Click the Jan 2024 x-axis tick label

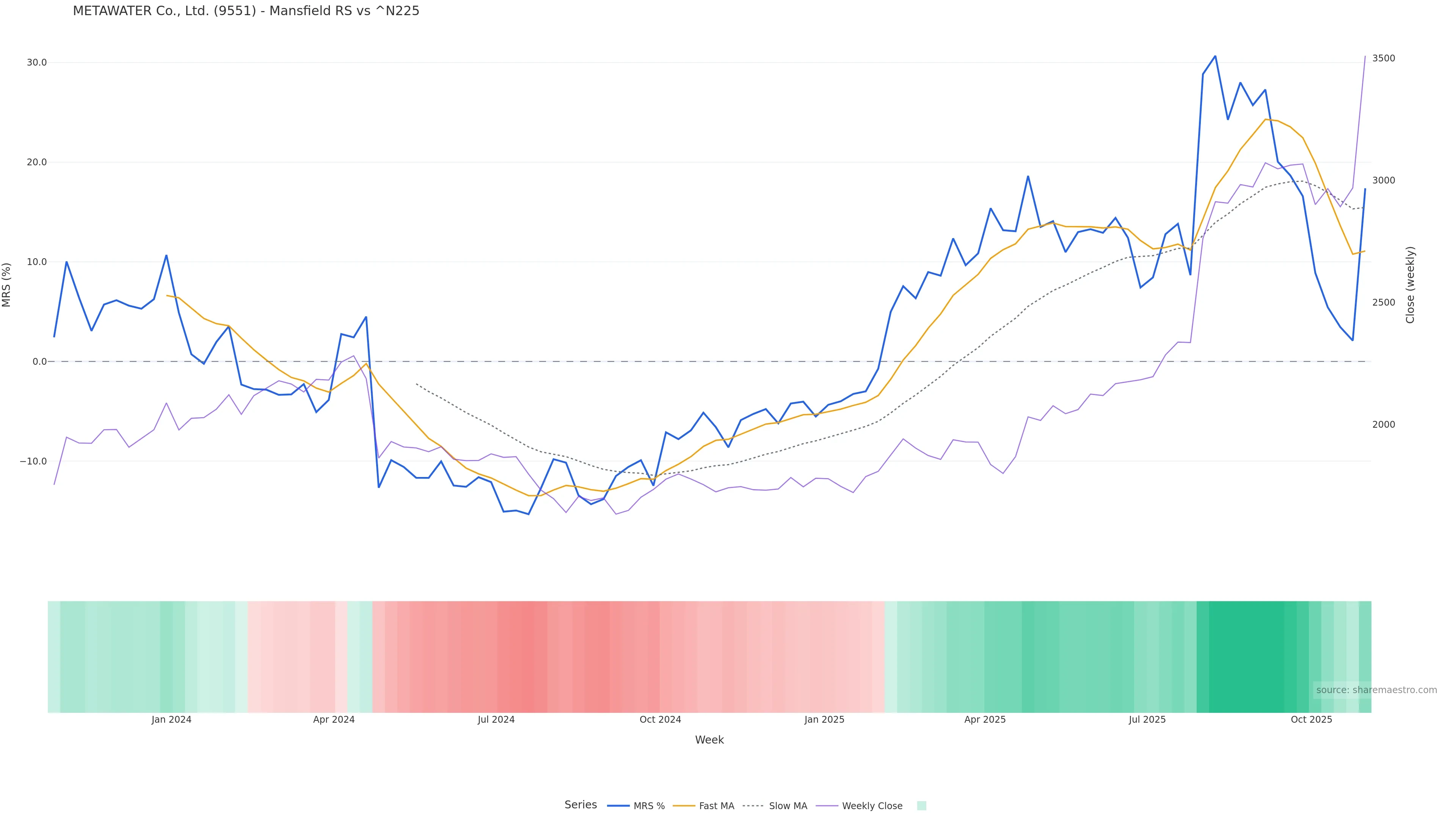click(171, 720)
